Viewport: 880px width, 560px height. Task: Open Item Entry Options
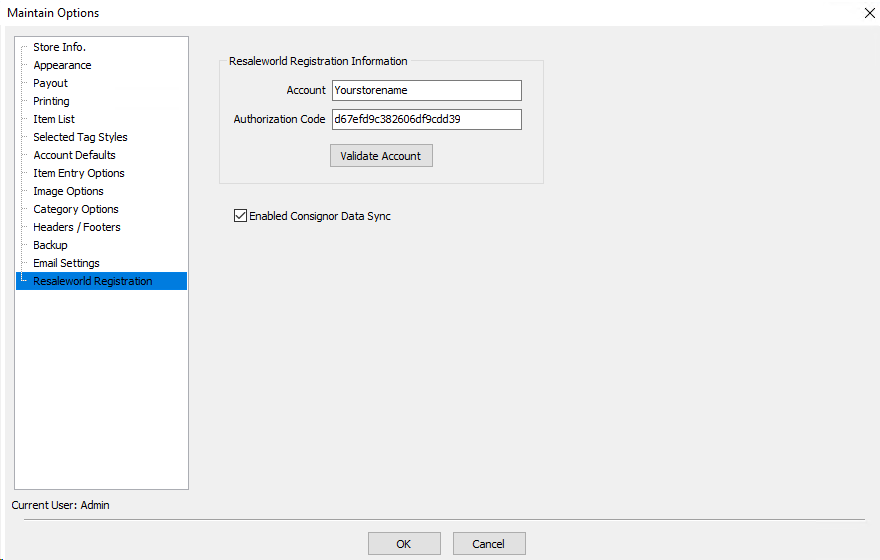pos(79,173)
